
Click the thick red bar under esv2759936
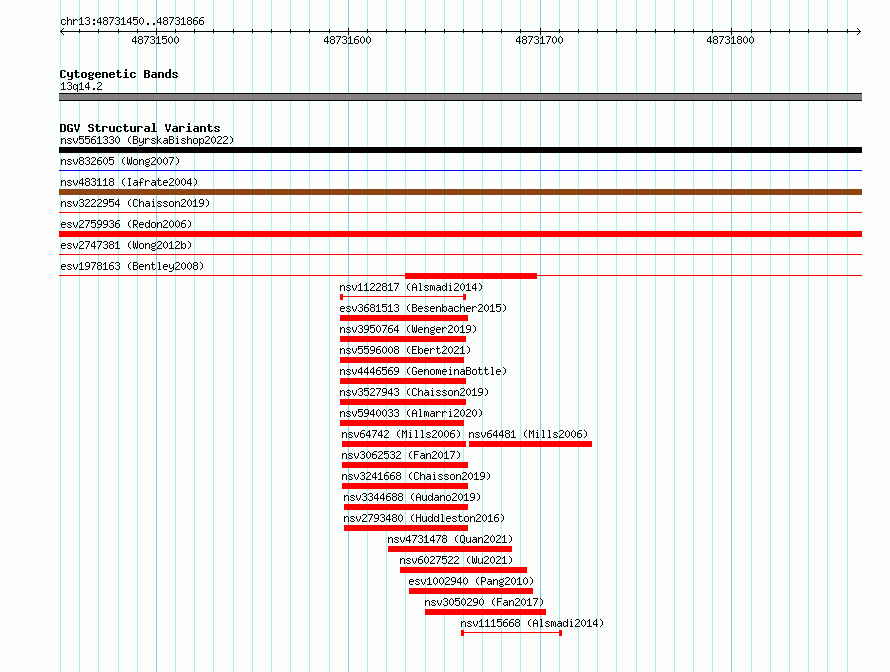[x=460, y=234]
